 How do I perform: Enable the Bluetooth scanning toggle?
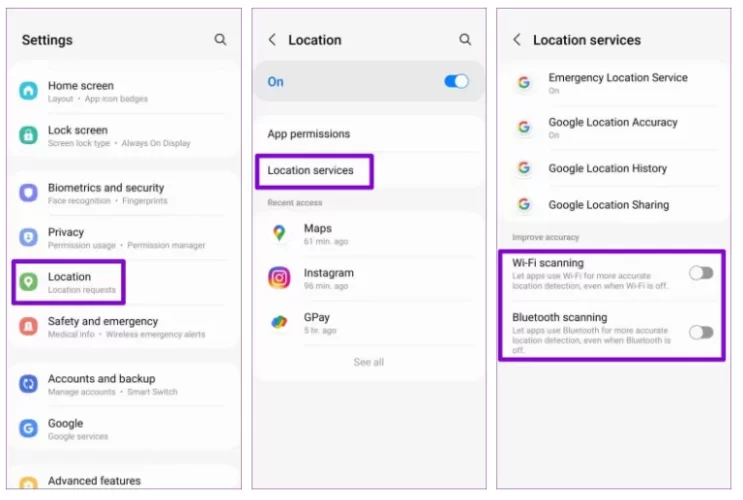[x=701, y=332]
